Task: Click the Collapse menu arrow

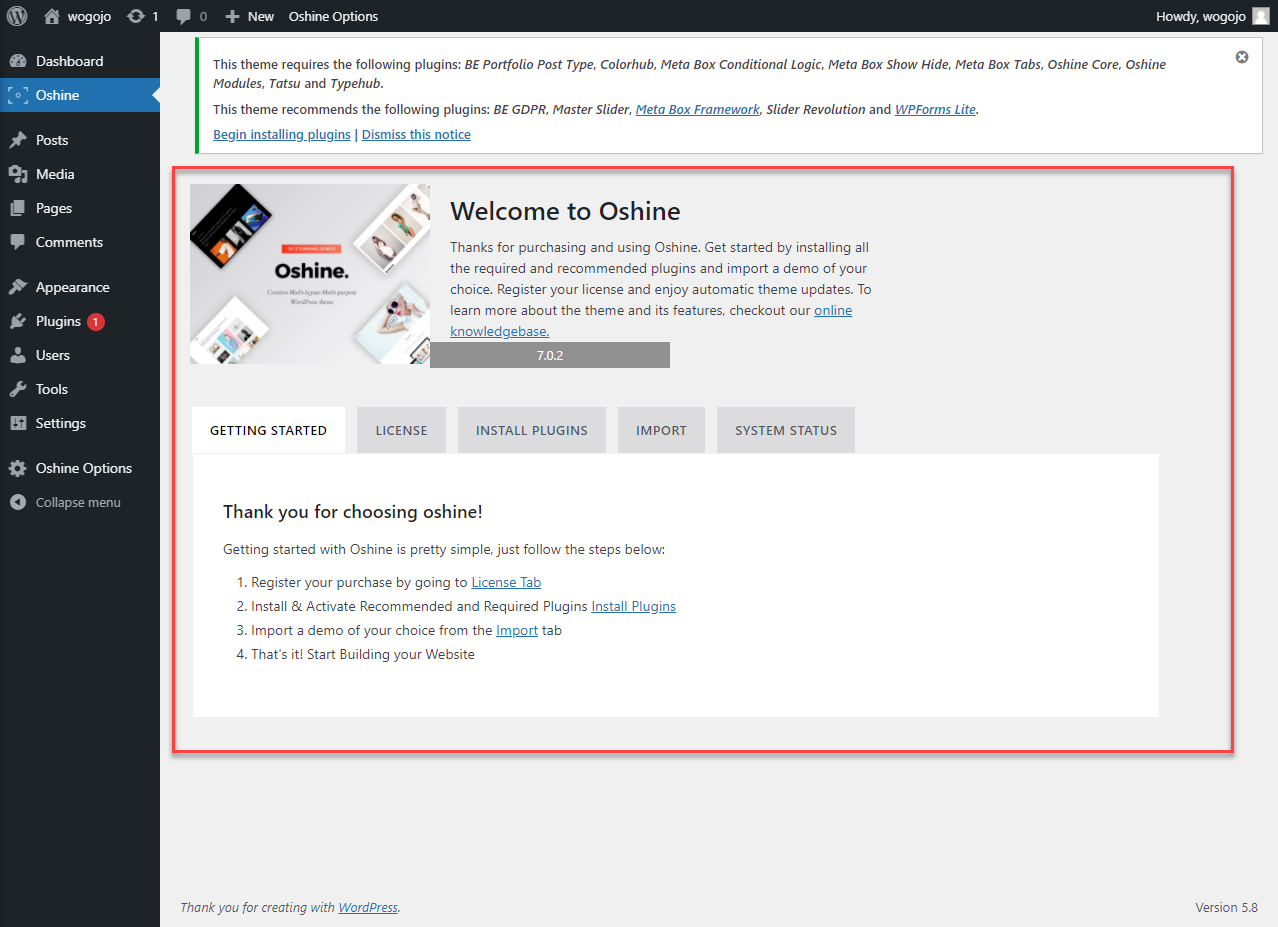Action: pyautogui.click(x=18, y=502)
